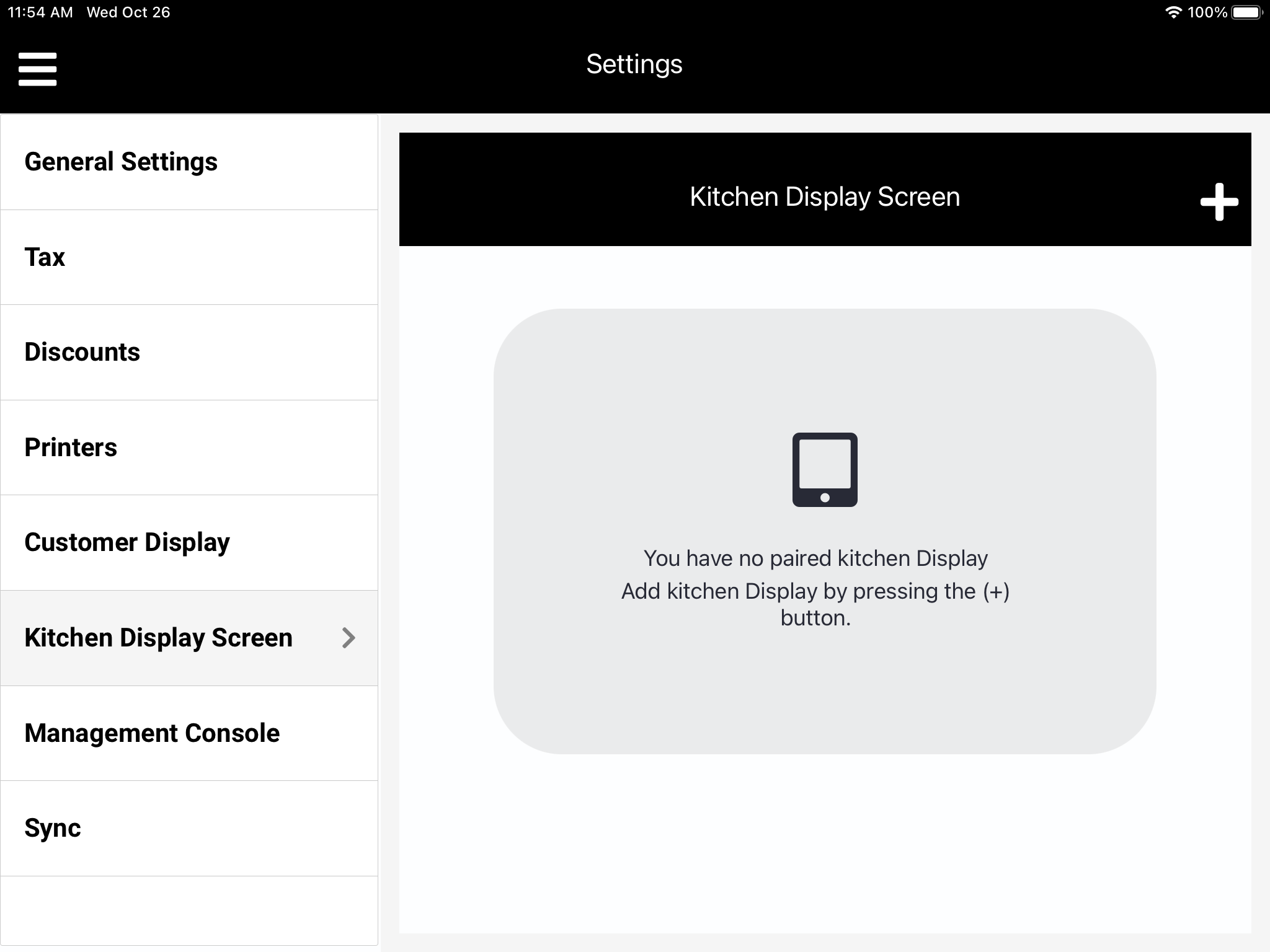The width and height of the screenshot is (1270, 952).
Task: Tap the Wi-Fi status icon
Action: tap(1173, 12)
